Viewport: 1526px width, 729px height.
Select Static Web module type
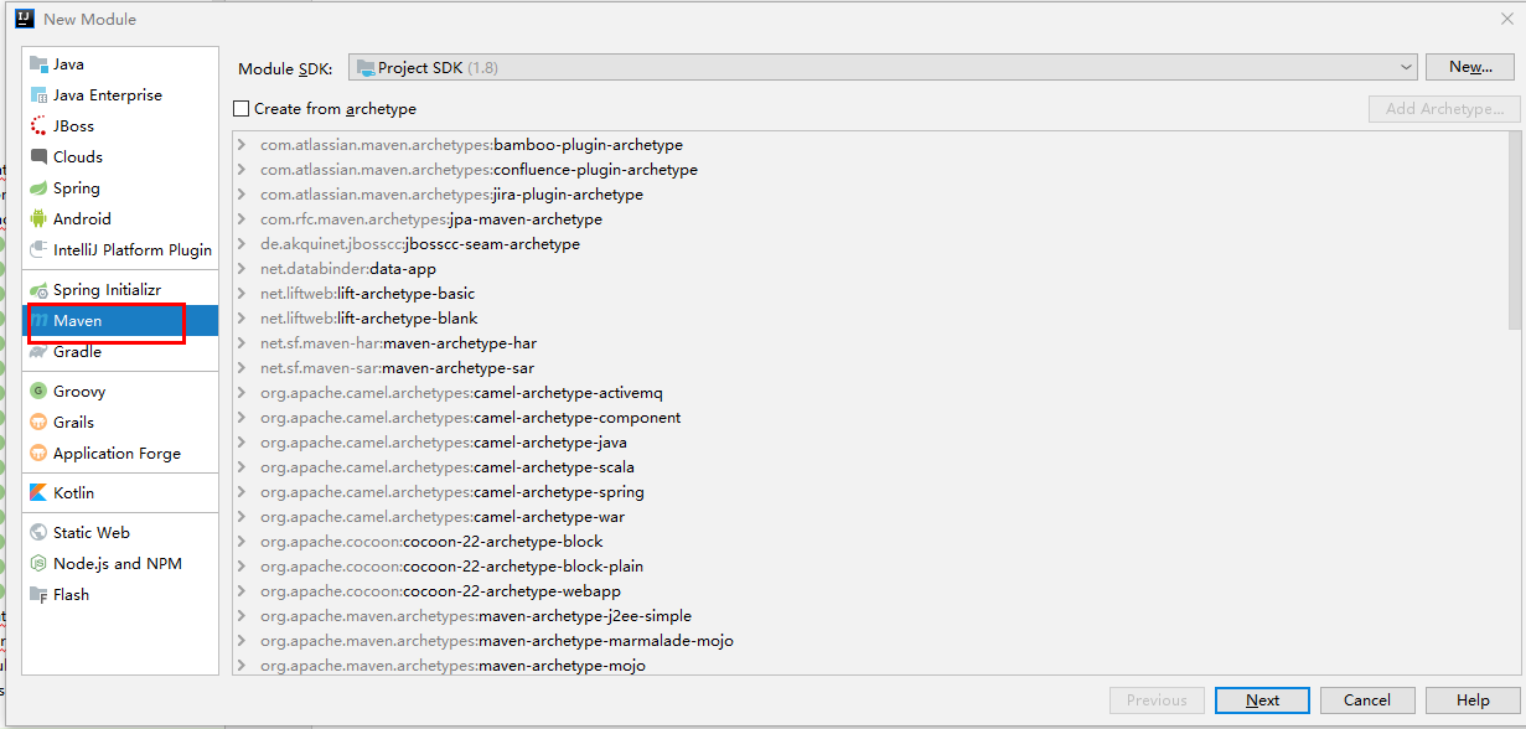91,532
